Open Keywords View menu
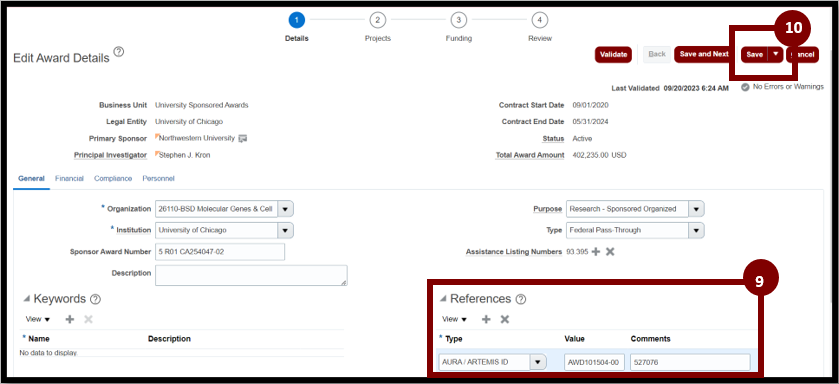Screen dimensions: 839x384 coord(38,319)
